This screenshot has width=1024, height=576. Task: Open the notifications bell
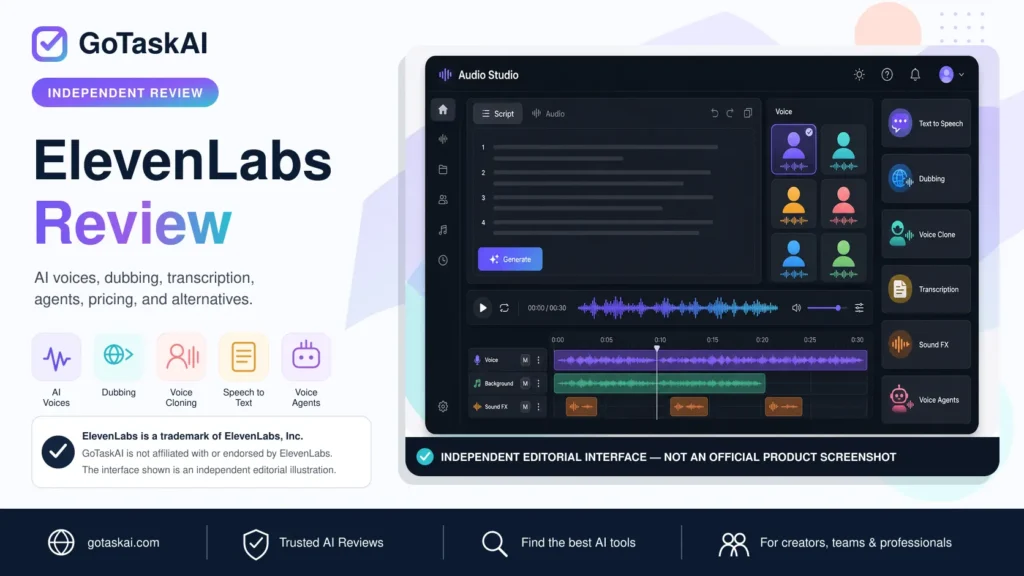click(x=915, y=74)
